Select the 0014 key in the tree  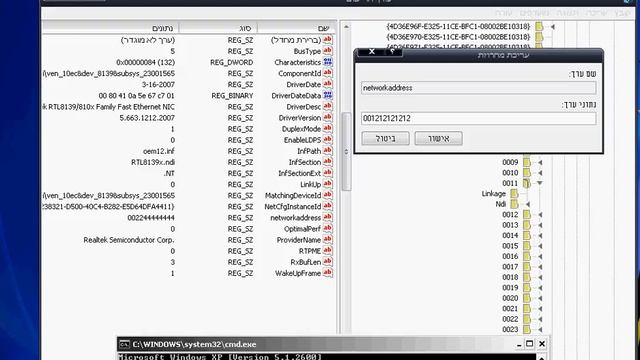point(510,236)
